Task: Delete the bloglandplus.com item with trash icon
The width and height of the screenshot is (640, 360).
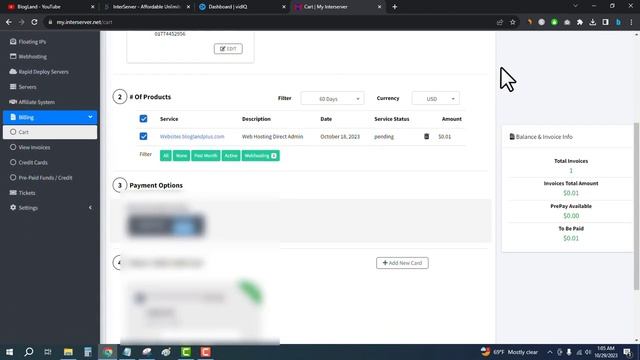Action: coord(427,136)
